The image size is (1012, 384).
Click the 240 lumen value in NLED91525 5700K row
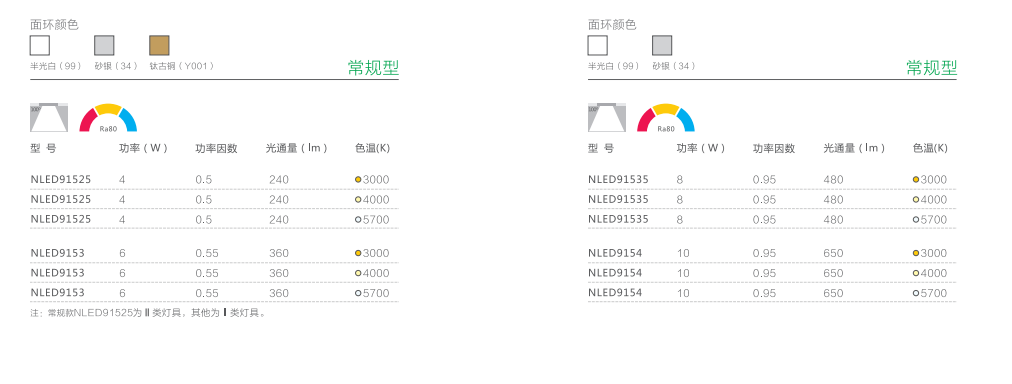(279, 219)
